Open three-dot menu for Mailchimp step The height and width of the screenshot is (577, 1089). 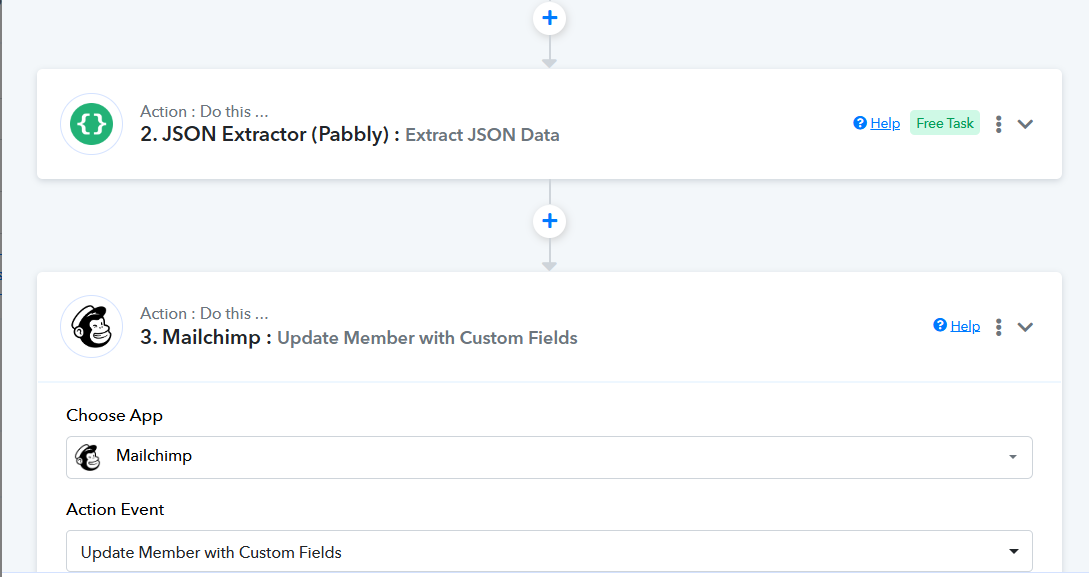(x=998, y=327)
